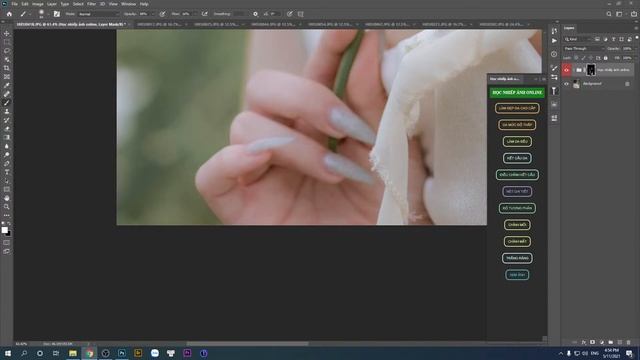Select the Move tool
640x360 pixels.
pos(7,33)
